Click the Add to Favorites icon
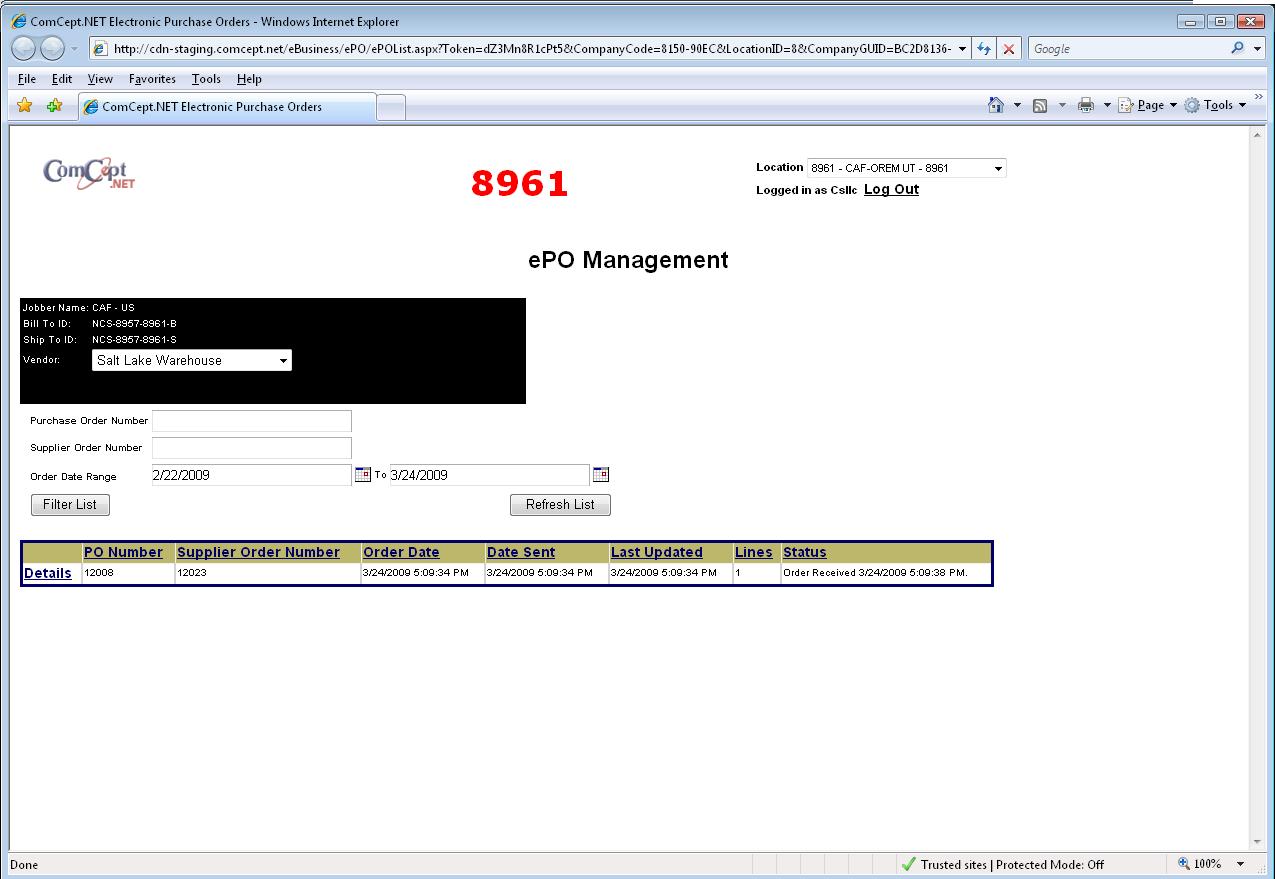 pos(54,106)
